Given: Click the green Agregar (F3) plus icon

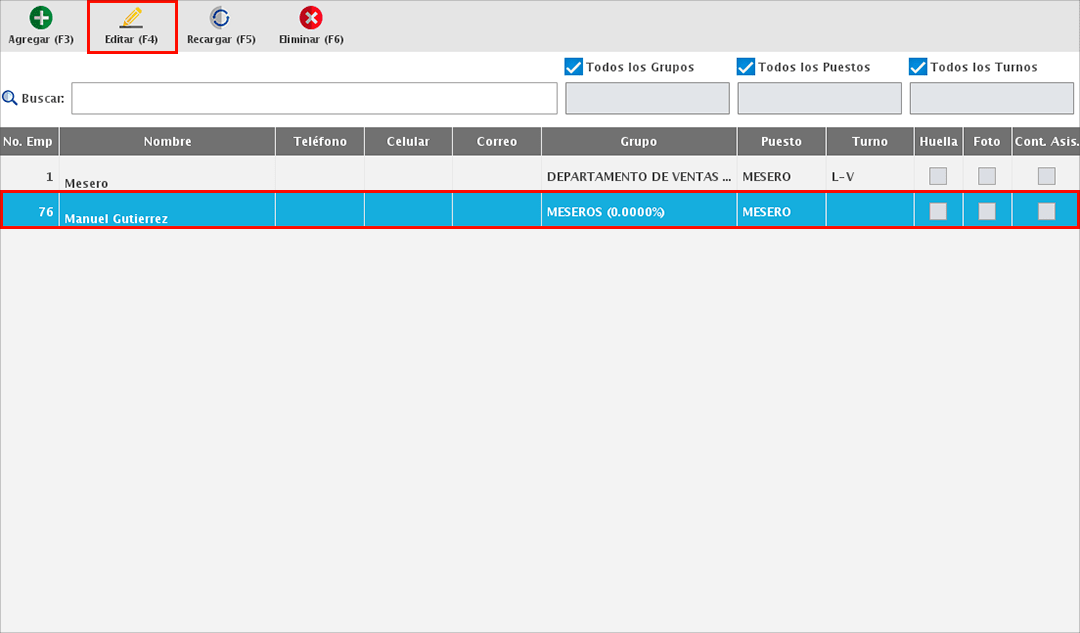Looking at the screenshot, I should 41,18.
